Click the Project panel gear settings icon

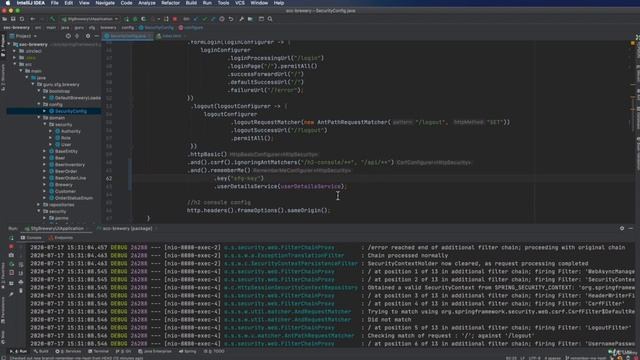87,36
